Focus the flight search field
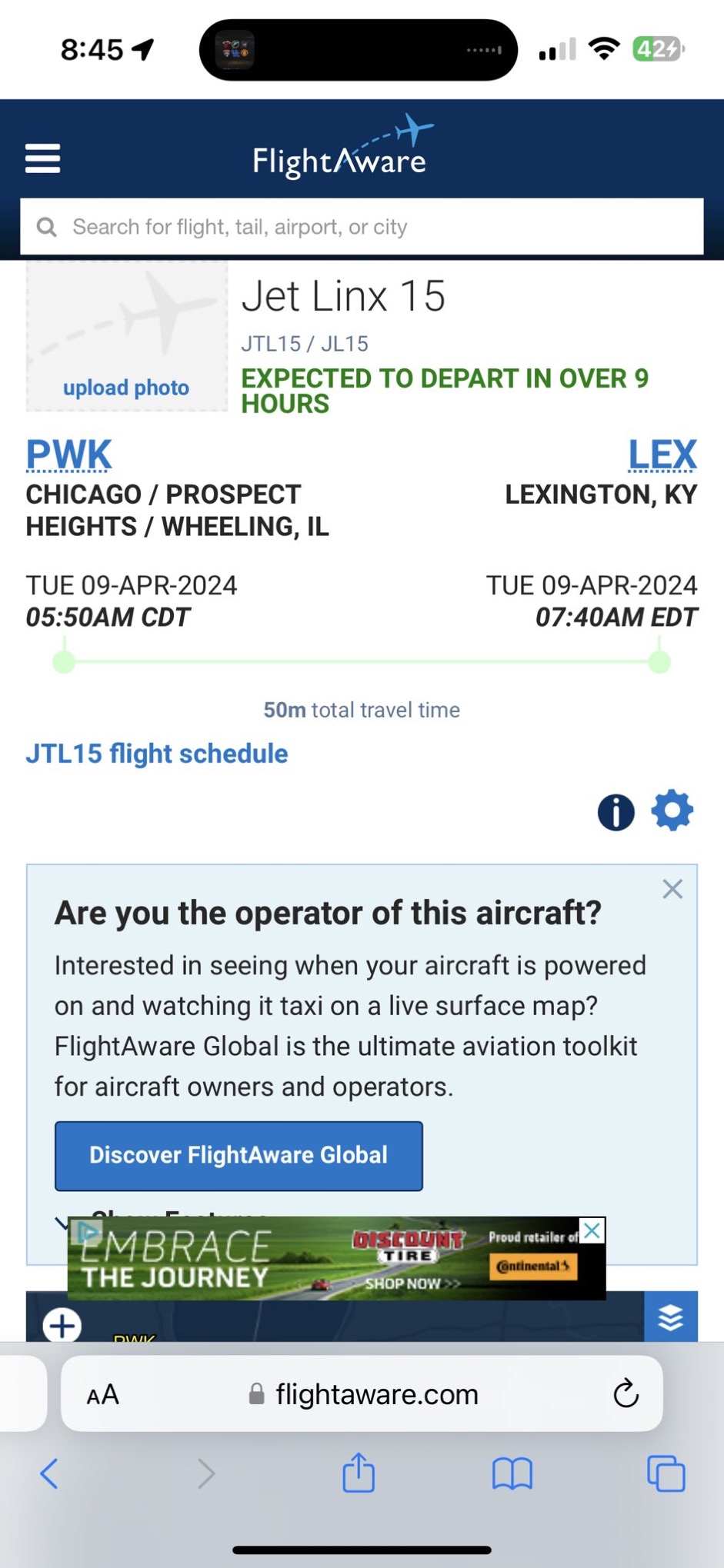The width and height of the screenshot is (724, 1568). 362,227
